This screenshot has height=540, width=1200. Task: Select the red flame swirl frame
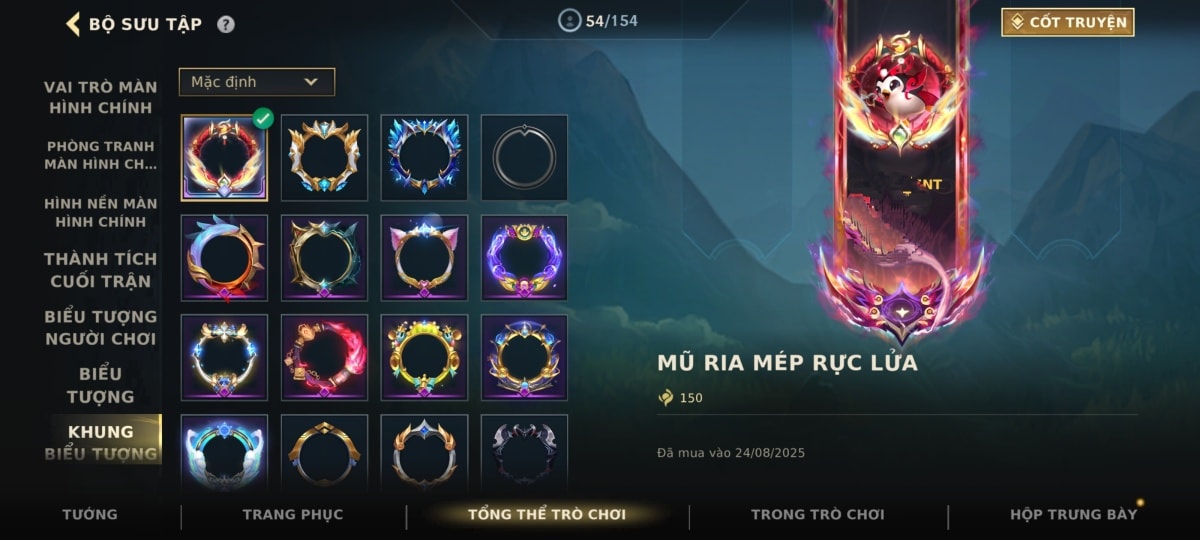click(324, 357)
